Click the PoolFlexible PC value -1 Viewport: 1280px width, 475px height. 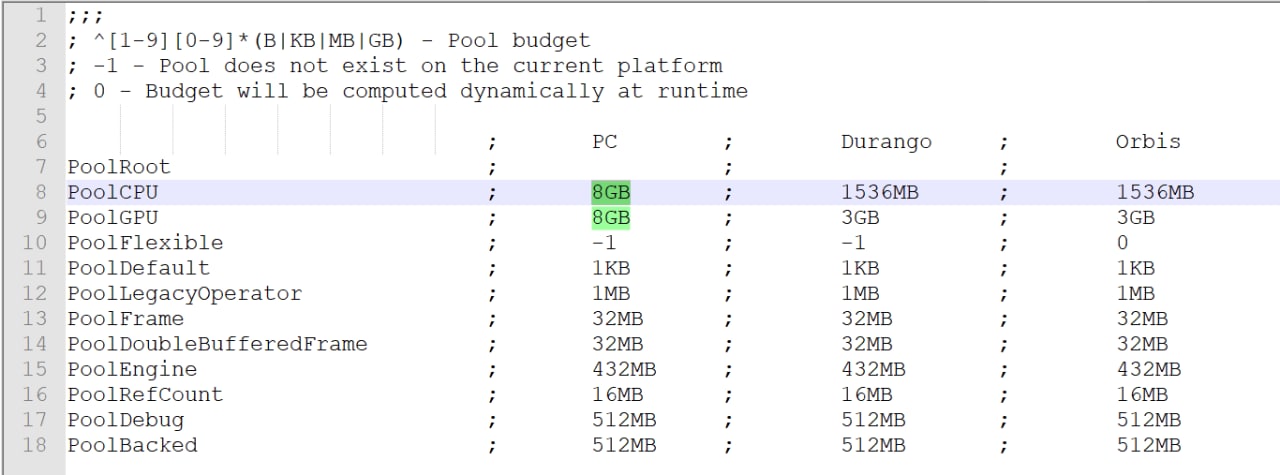[x=604, y=243]
